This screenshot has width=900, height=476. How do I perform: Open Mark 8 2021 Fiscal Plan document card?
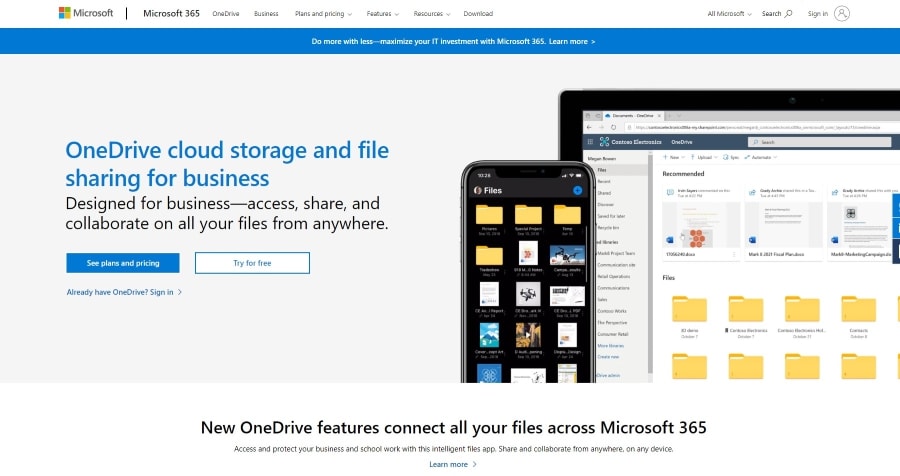783,222
